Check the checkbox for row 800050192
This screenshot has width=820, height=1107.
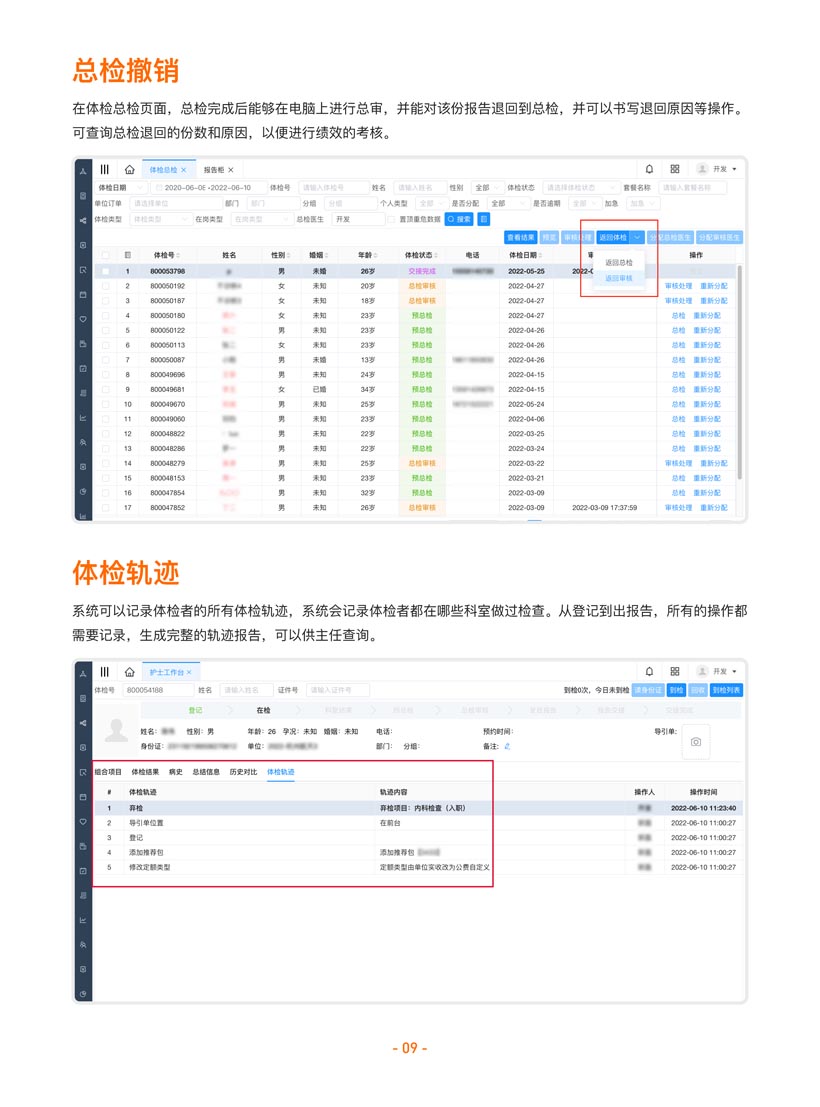[x=106, y=286]
